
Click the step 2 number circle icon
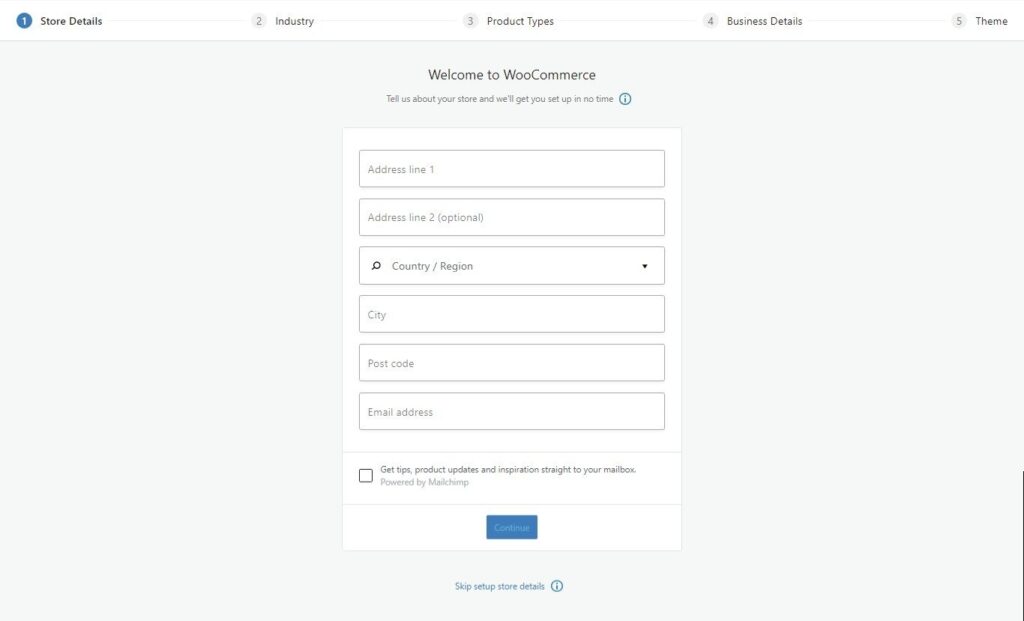pyautogui.click(x=259, y=21)
